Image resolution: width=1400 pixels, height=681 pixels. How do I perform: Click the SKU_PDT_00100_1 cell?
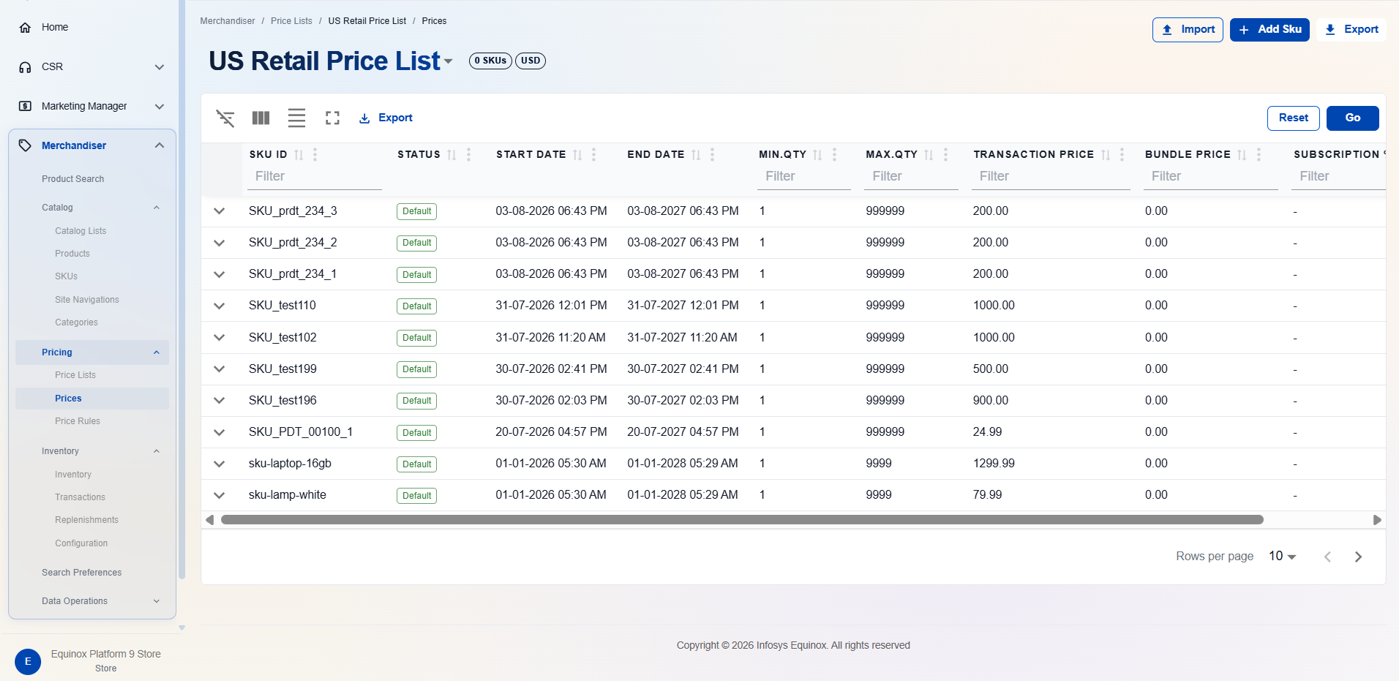301,432
